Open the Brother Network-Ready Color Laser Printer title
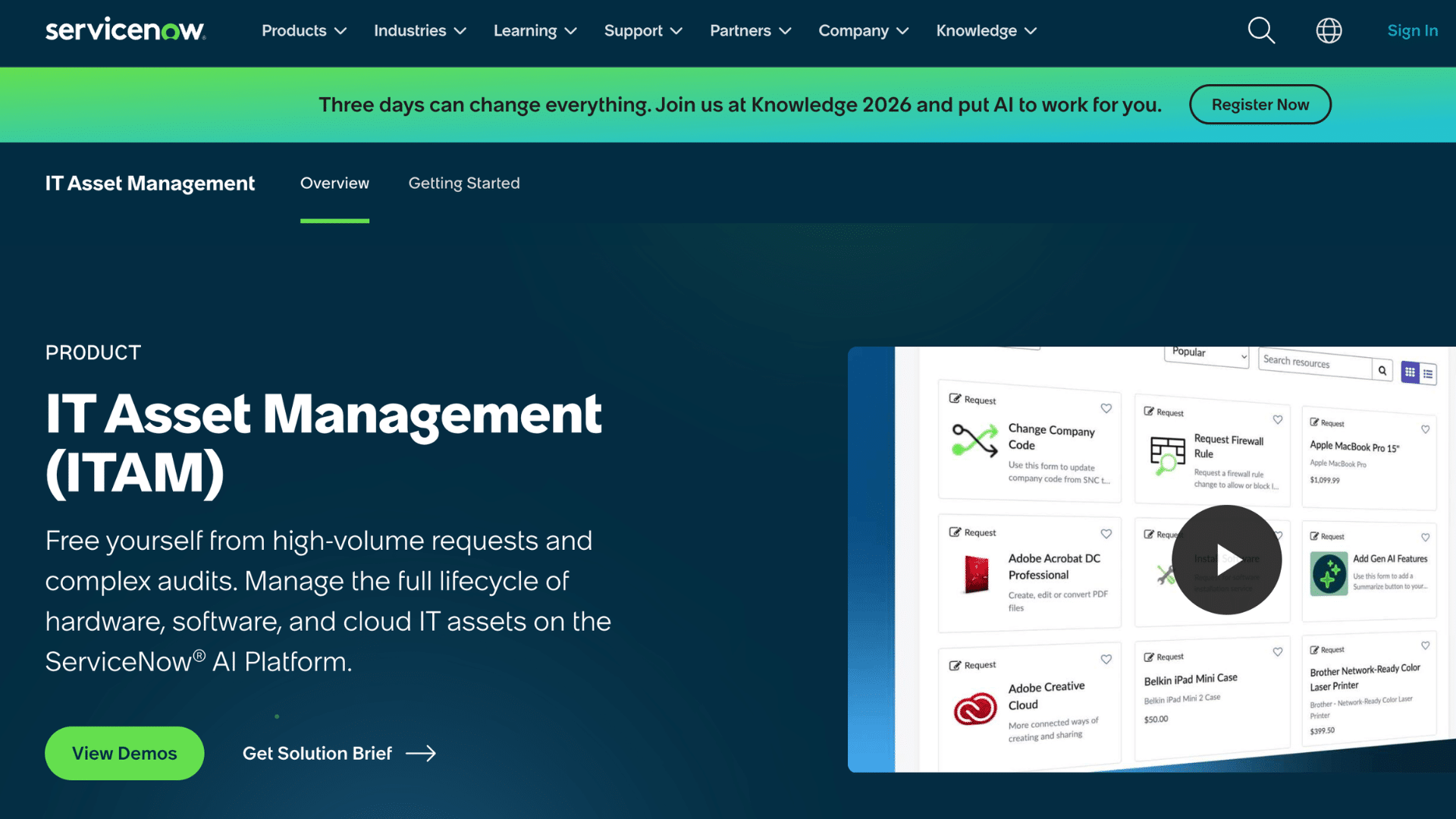 pos(1365,677)
